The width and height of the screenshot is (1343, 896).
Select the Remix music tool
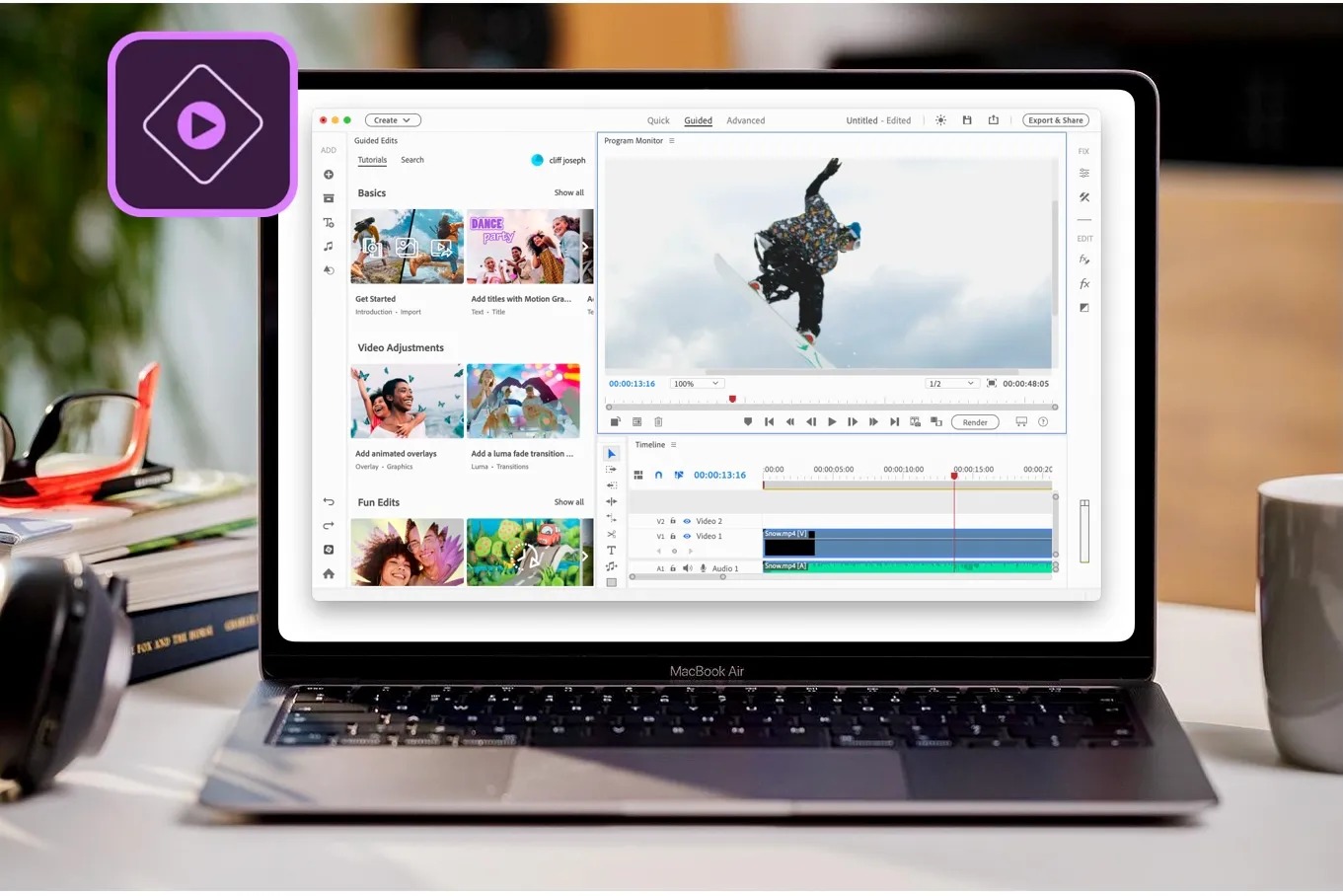click(612, 566)
